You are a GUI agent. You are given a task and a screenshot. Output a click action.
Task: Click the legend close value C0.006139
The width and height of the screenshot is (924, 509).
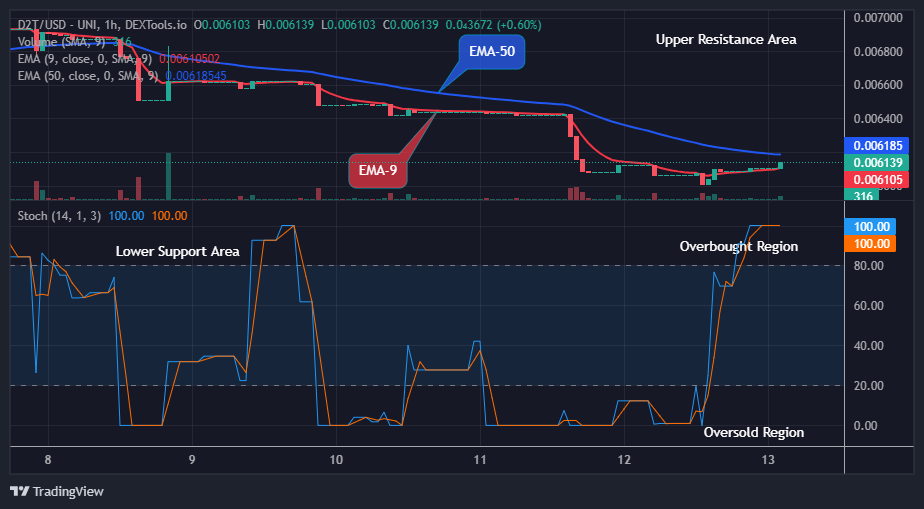[x=411, y=25]
